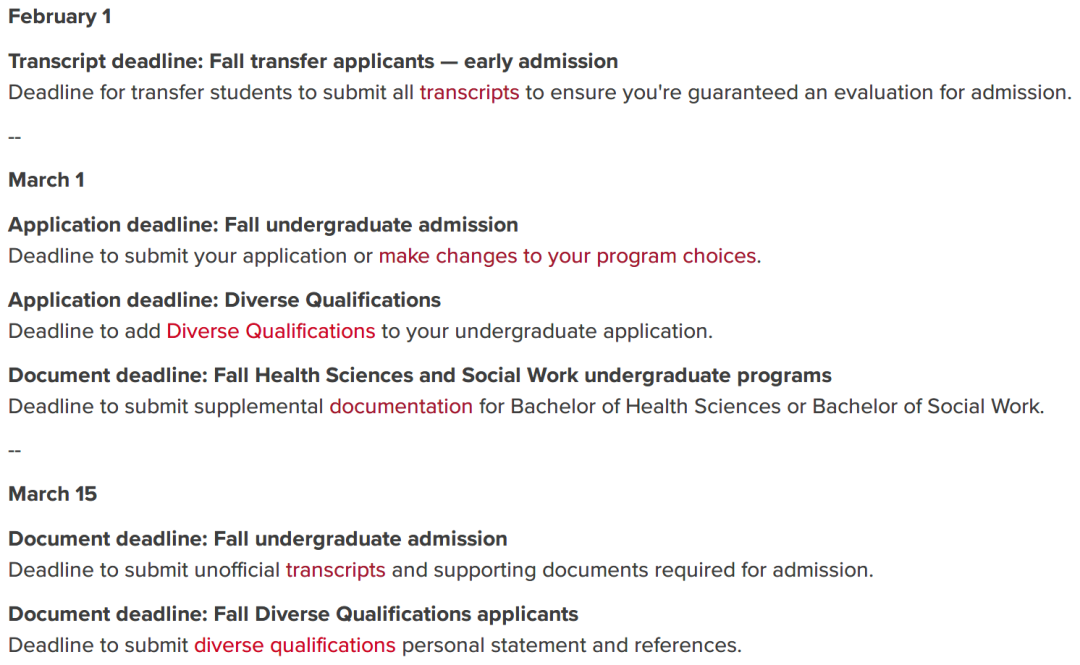Click the March 1 date heading
The image size is (1080, 665).
pos(46,180)
